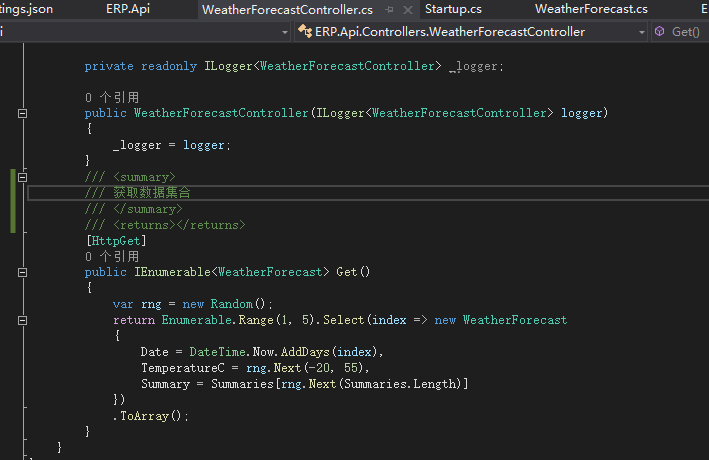This screenshot has height=460, width=709.
Task: Click the '0 个引用' lens above the constructor
Action: 112,97
